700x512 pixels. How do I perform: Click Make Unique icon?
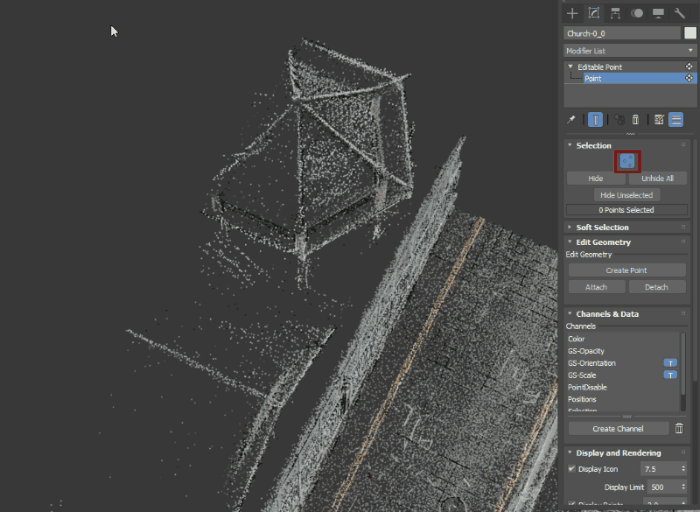click(x=619, y=120)
